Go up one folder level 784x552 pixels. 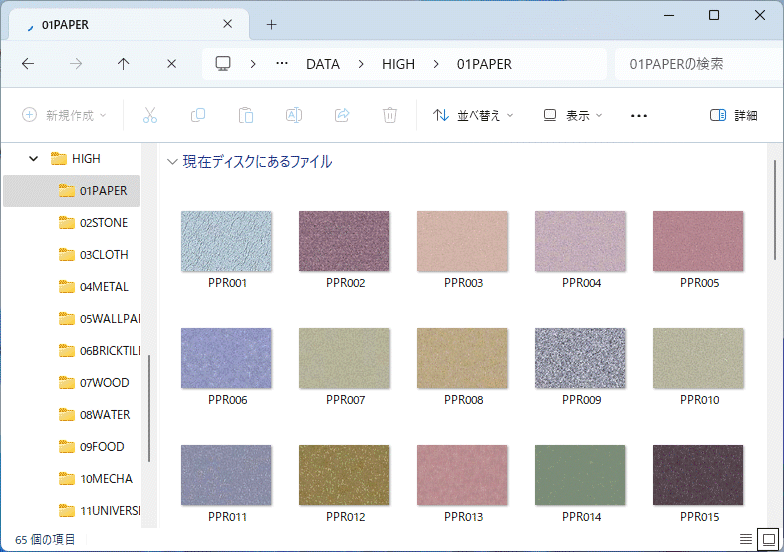tap(123, 64)
